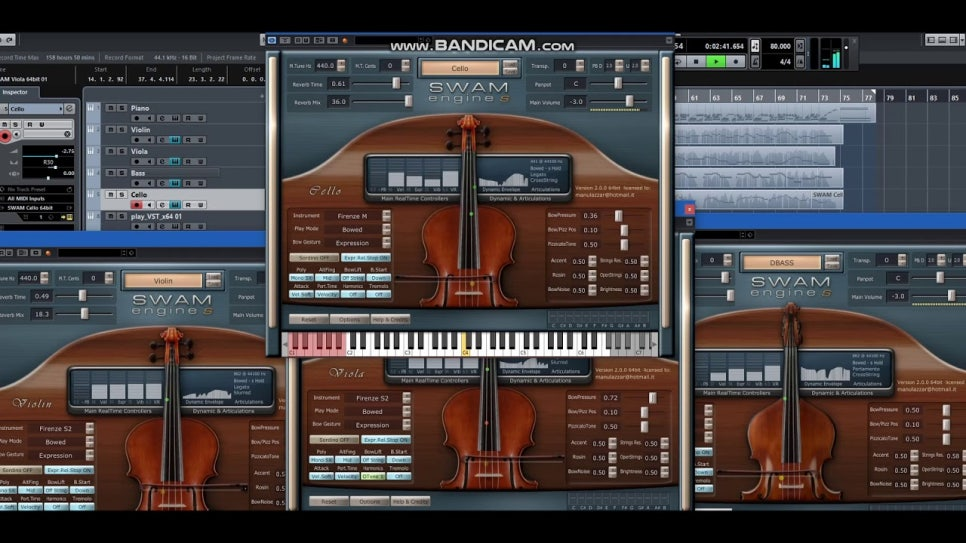
Task: Click the transport Record button
Action: [x=735, y=62]
